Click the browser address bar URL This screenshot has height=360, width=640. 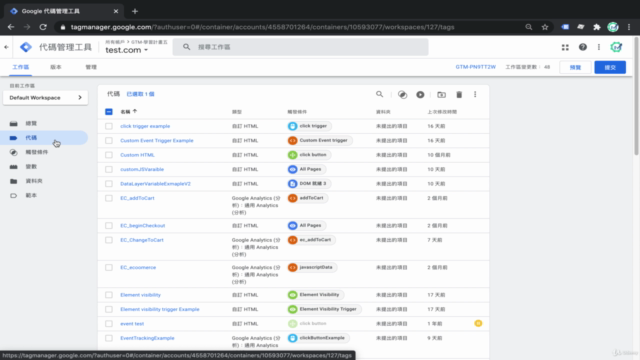262,27
